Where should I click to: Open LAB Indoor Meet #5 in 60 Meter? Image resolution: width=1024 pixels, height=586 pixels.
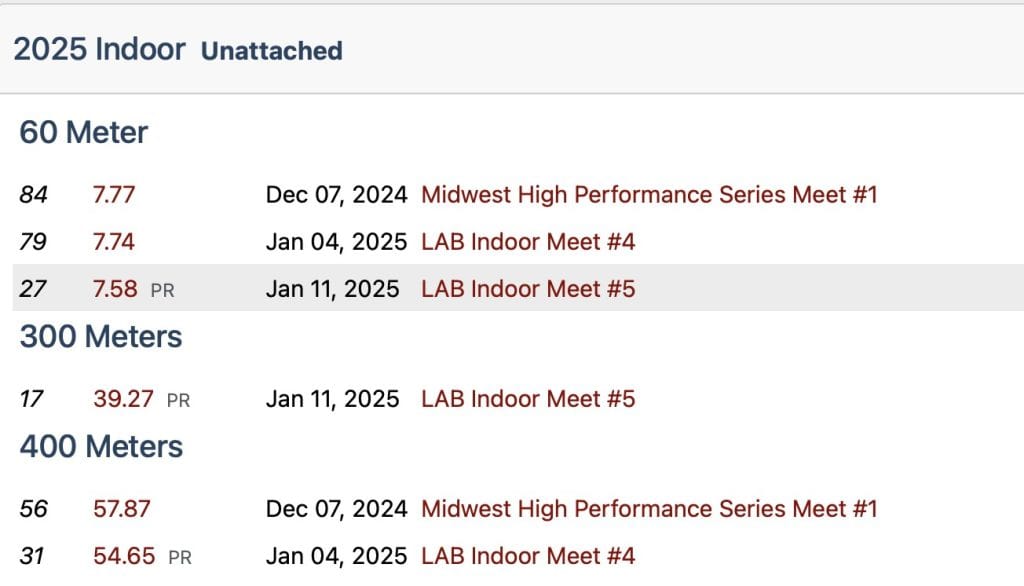coord(528,290)
